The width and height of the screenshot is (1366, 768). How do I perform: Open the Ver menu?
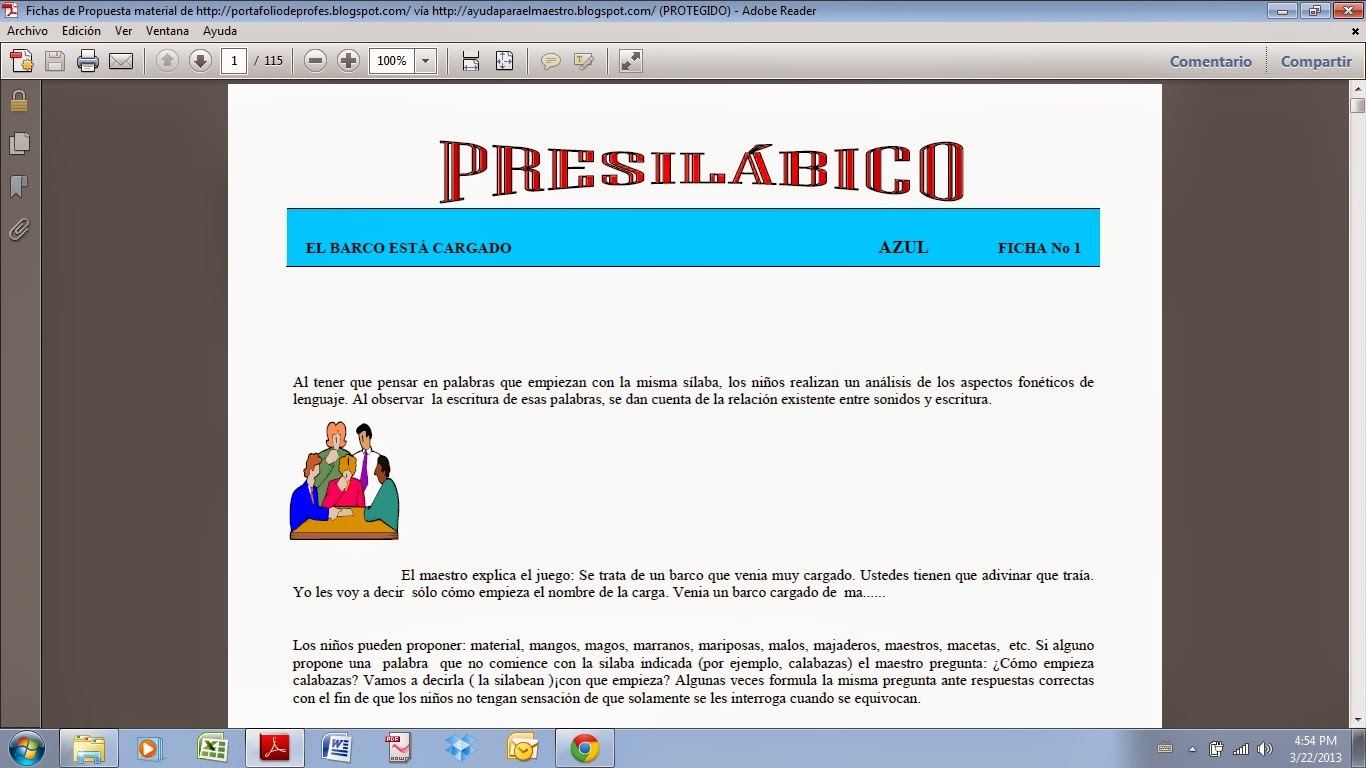tap(123, 31)
